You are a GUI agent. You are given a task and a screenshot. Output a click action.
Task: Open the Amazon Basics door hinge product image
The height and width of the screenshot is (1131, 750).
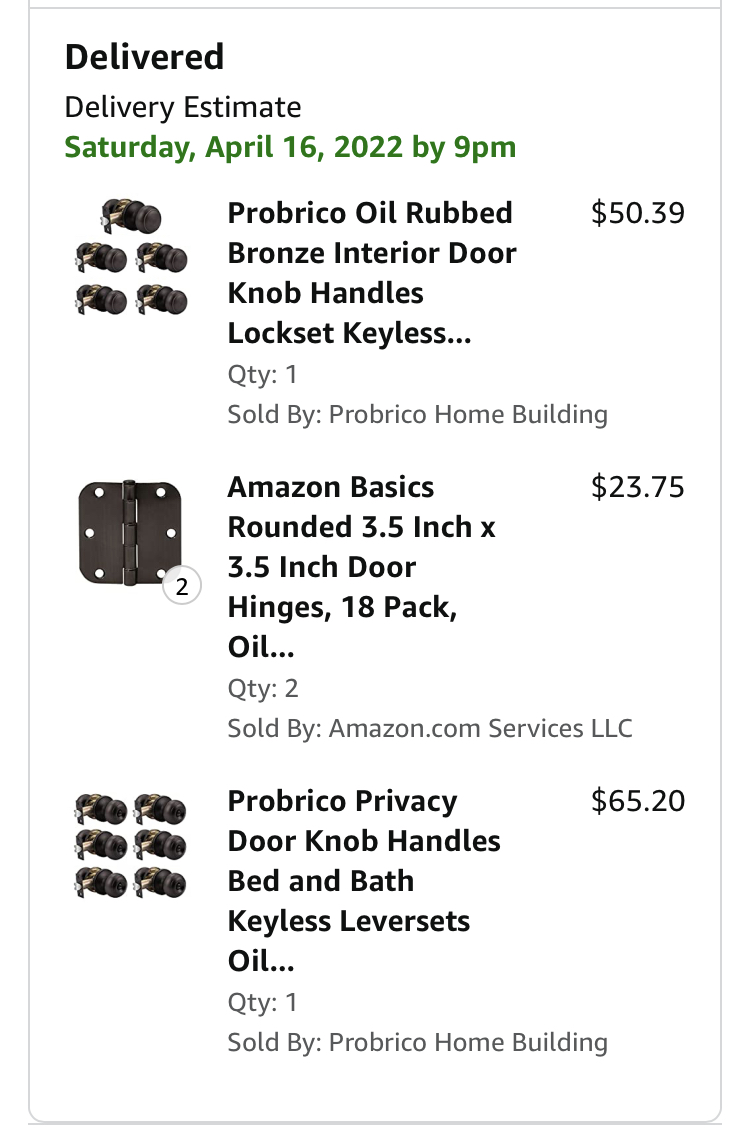click(x=130, y=535)
